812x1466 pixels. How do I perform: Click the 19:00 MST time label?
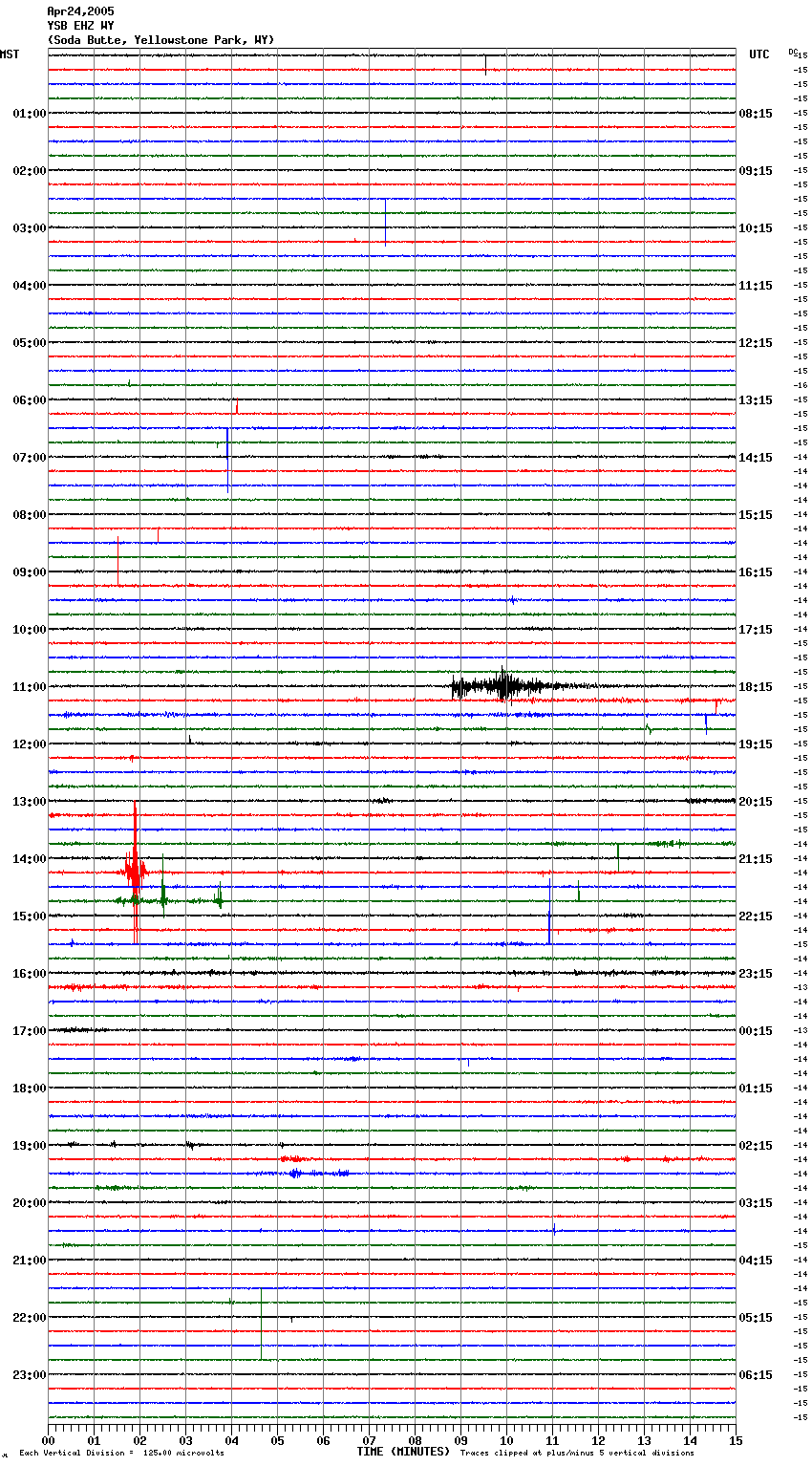(29, 1146)
